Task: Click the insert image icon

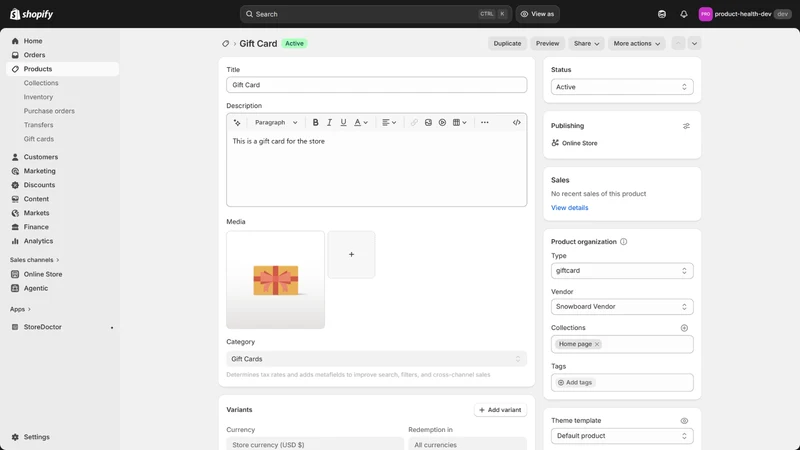Action: (428, 122)
